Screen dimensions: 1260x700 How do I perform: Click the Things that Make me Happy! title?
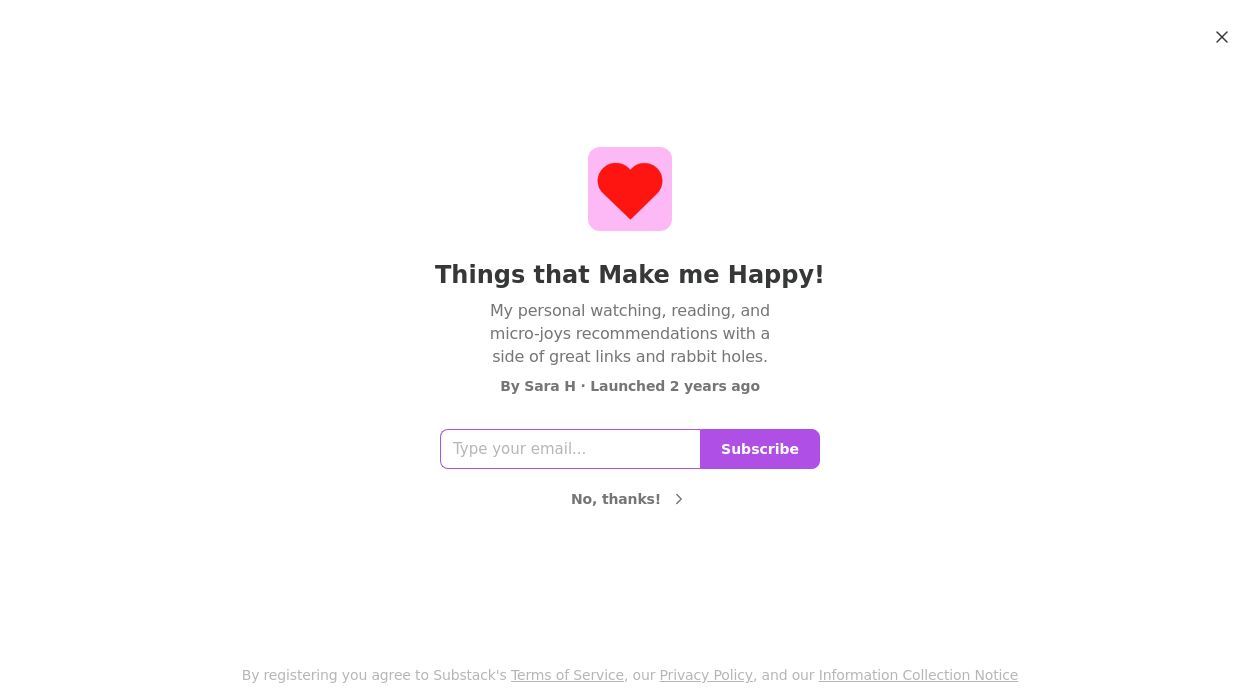click(x=629, y=275)
